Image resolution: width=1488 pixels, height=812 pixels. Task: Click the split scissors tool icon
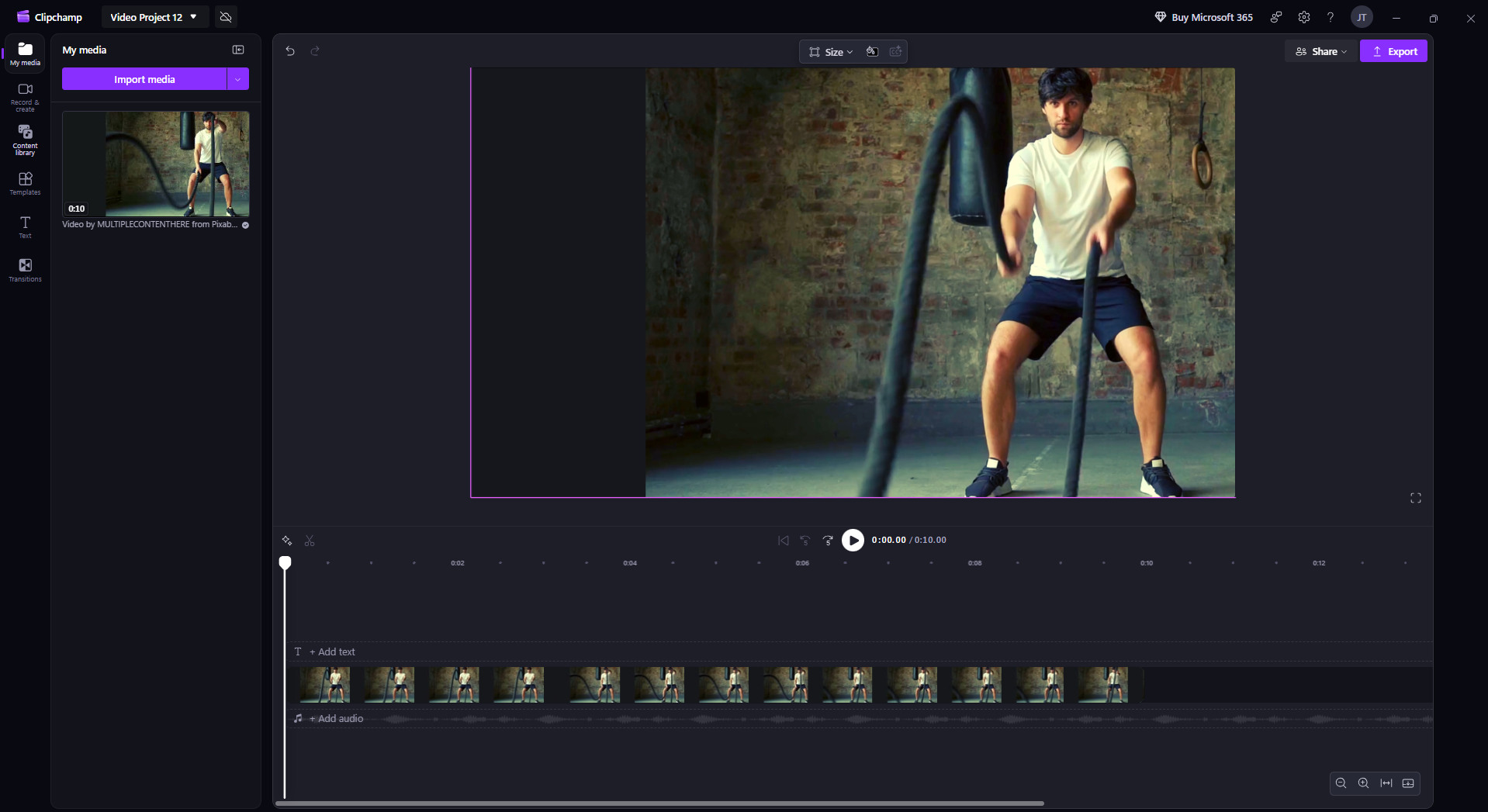pos(310,541)
